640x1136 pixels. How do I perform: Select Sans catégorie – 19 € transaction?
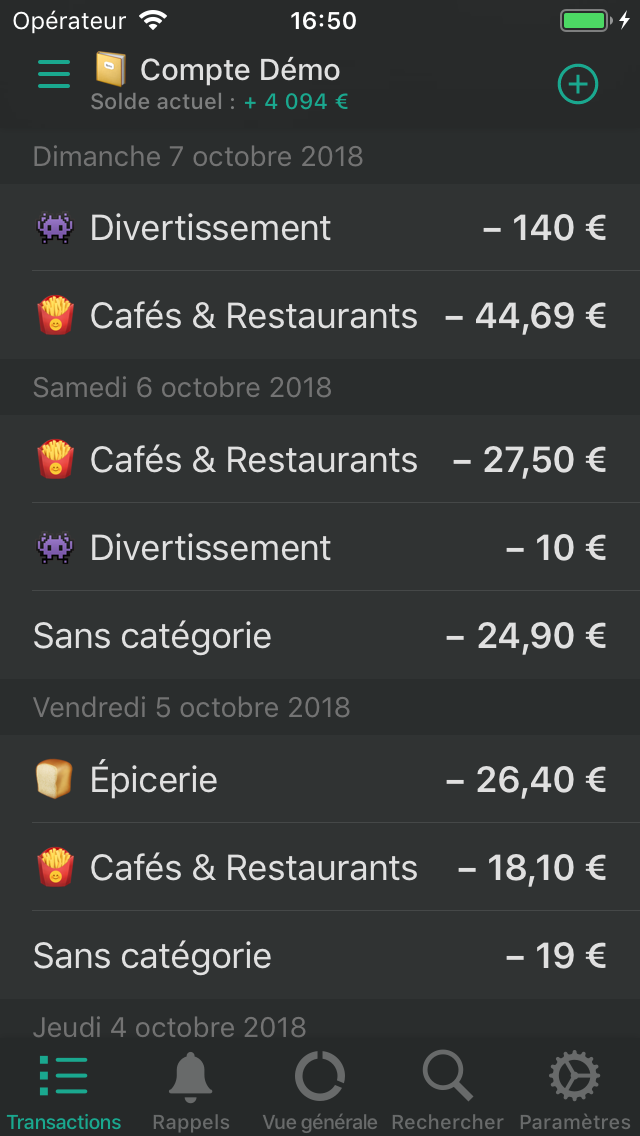(x=320, y=956)
